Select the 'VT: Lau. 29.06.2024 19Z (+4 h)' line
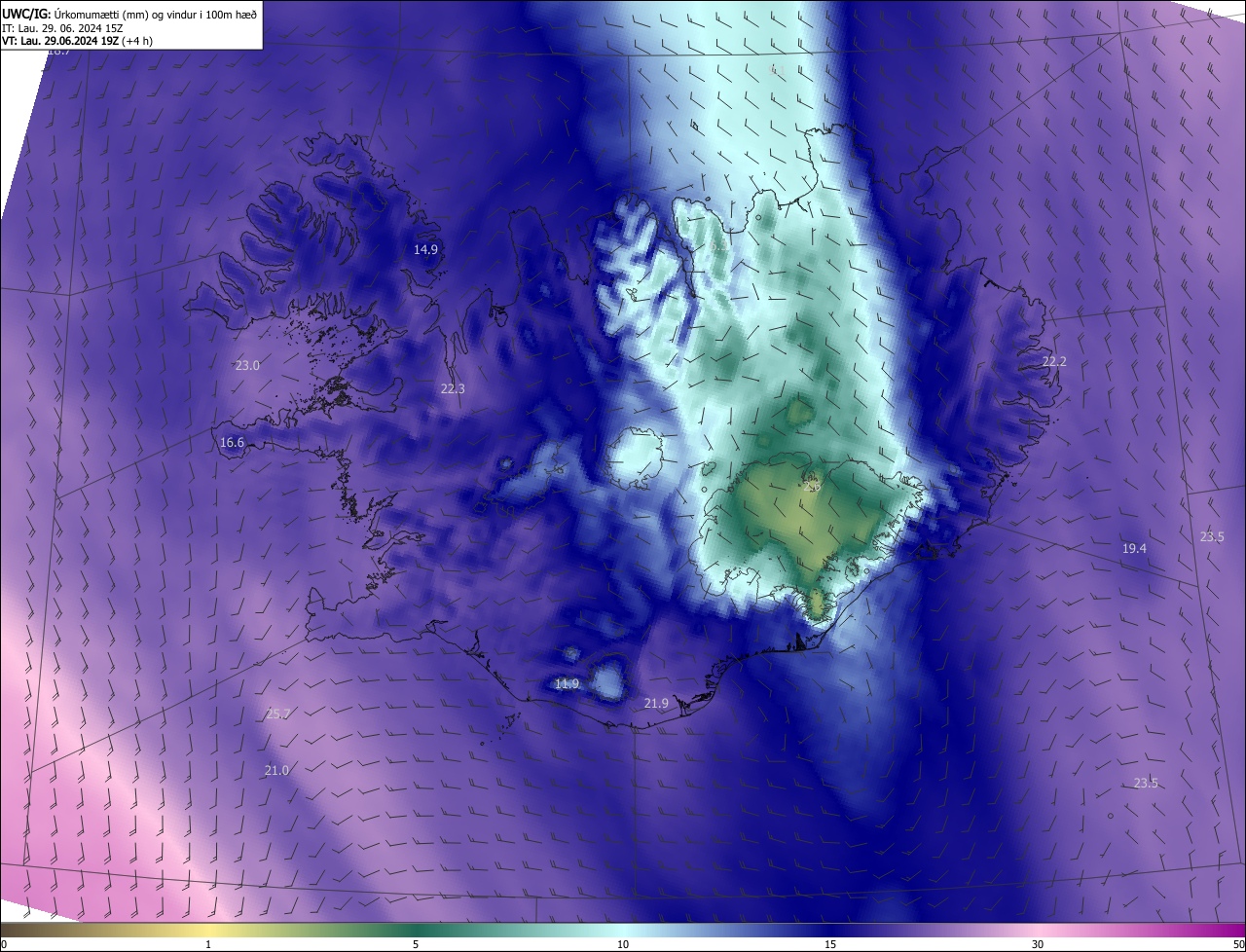 point(77,41)
